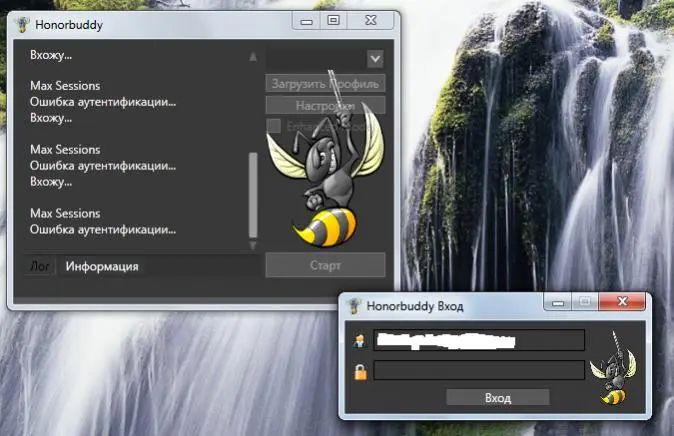Click the Вход login button
The width and height of the screenshot is (674, 436).
click(497, 398)
